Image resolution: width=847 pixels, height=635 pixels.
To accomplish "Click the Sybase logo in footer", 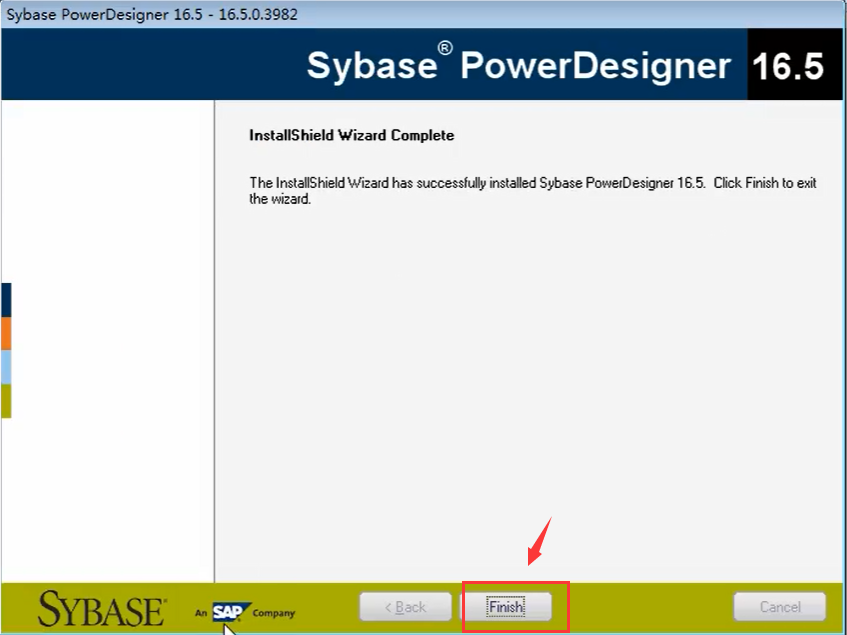I will tap(102, 609).
